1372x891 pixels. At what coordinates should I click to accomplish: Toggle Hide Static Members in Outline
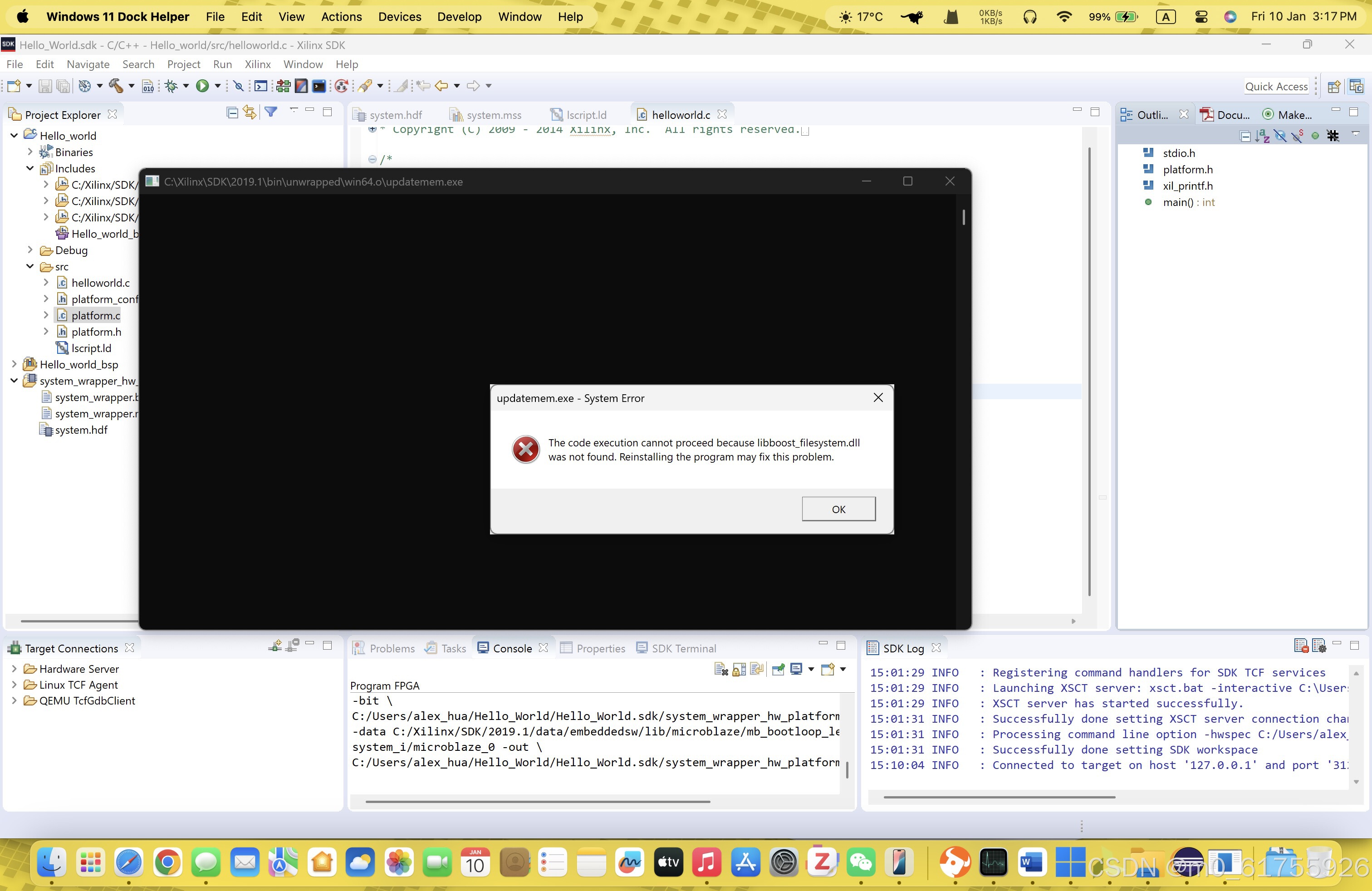click(x=1298, y=136)
